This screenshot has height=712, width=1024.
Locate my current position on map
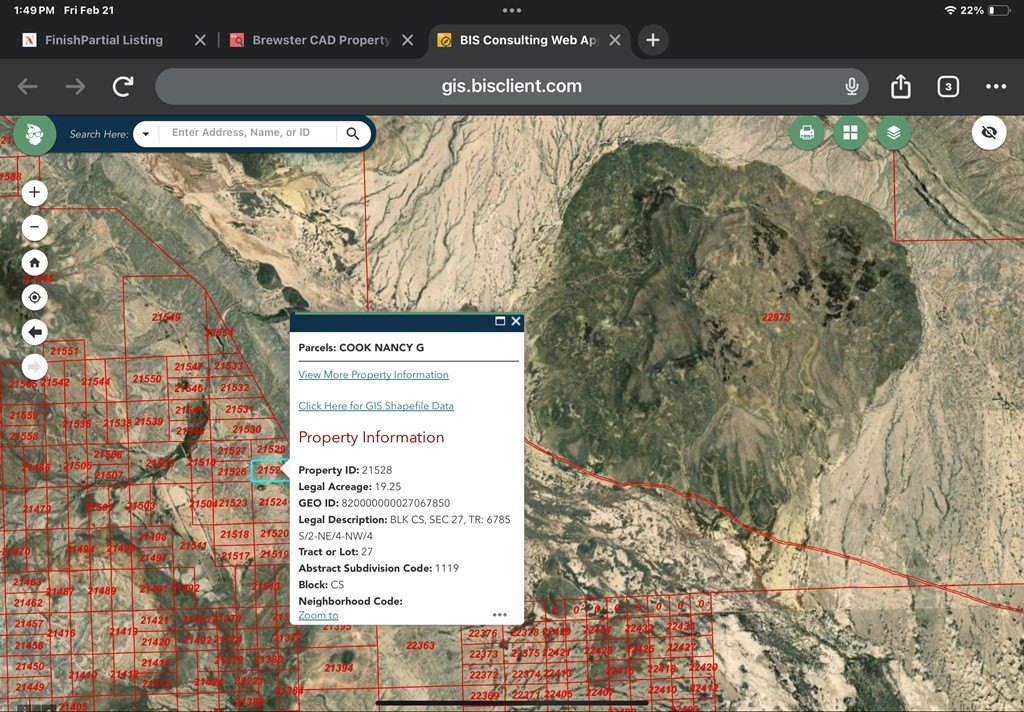click(x=35, y=297)
